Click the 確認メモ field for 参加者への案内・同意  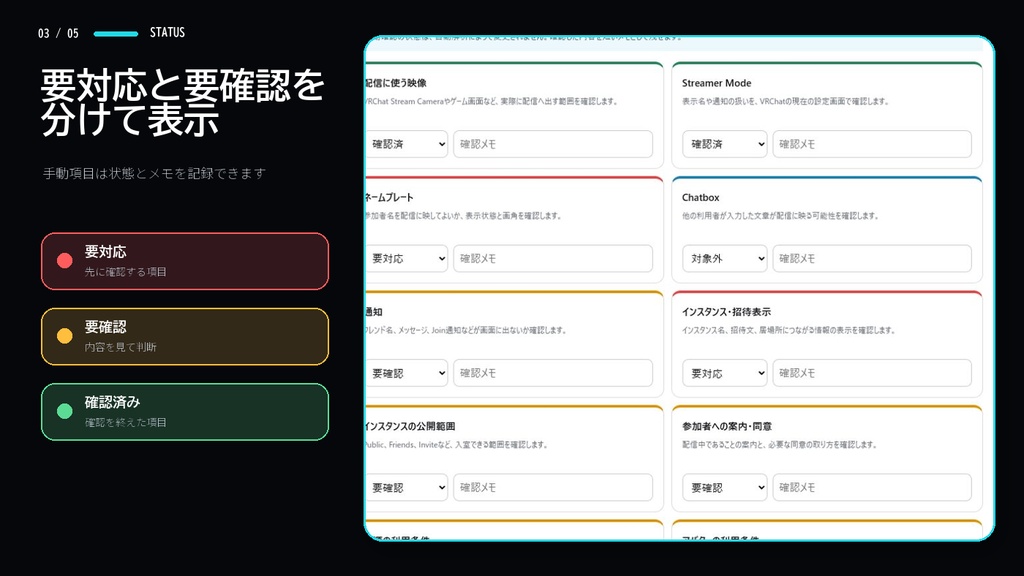click(x=872, y=487)
